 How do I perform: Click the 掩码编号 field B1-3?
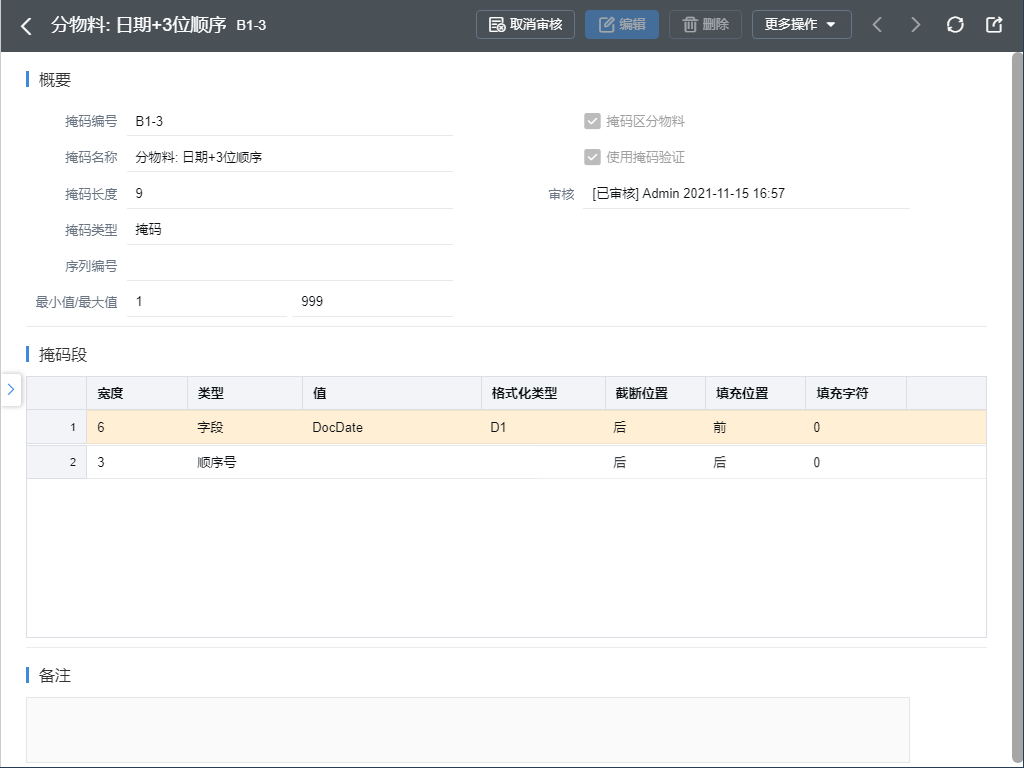(290, 121)
